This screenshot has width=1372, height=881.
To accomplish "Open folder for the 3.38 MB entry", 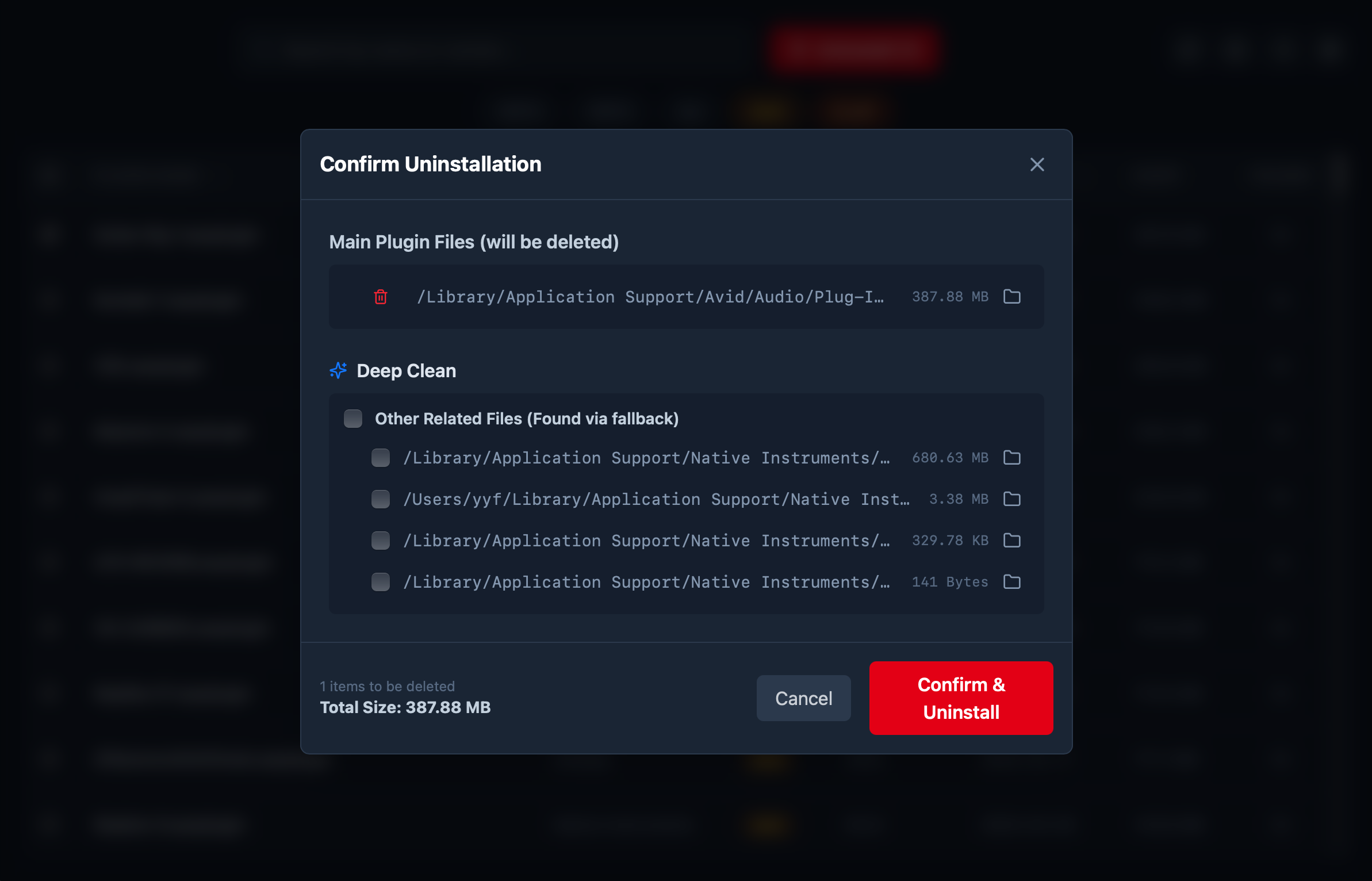I will (x=1012, y=499).
